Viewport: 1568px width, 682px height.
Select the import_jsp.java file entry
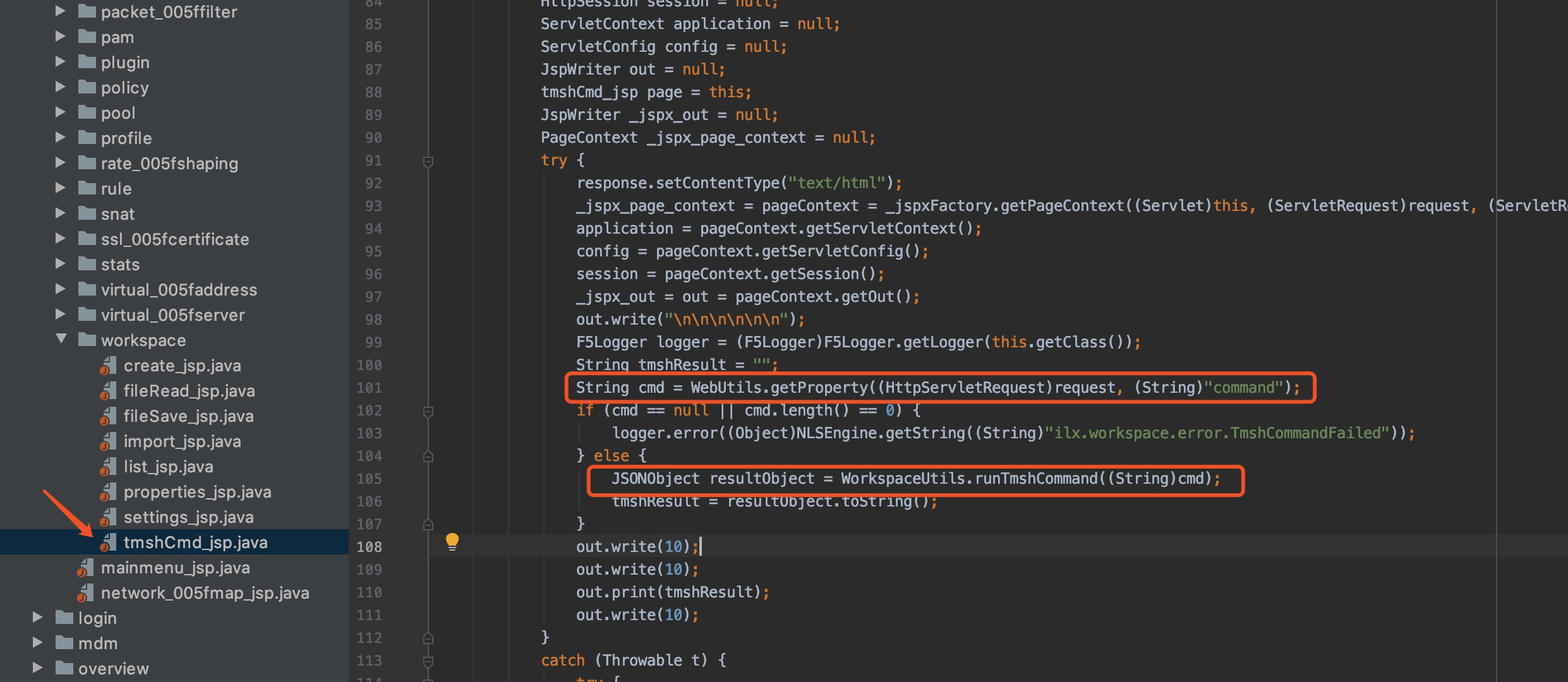(182, 441)
